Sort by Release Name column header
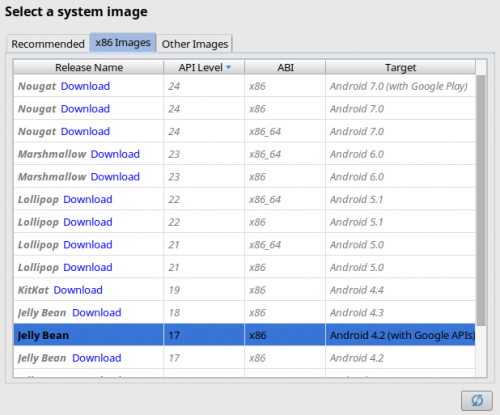 [x=89, y=67]
